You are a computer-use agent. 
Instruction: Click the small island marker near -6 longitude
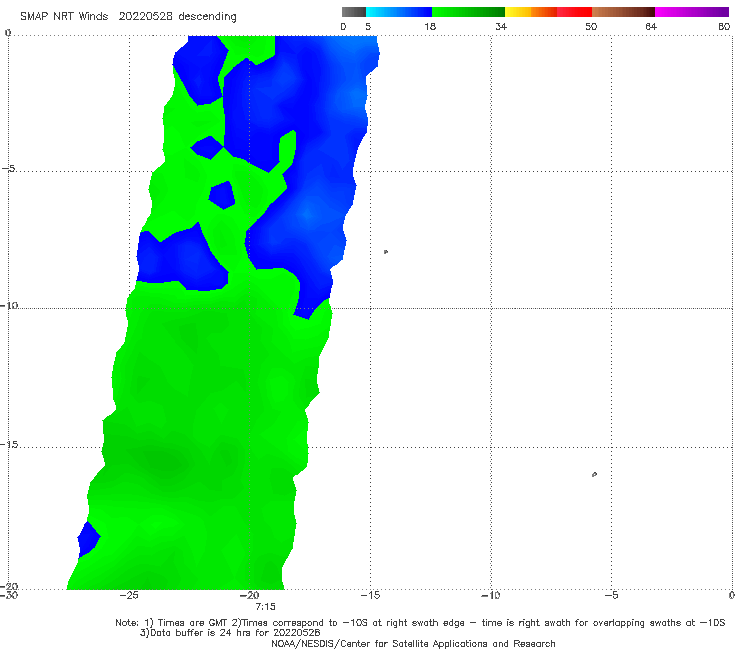point(594,474)
